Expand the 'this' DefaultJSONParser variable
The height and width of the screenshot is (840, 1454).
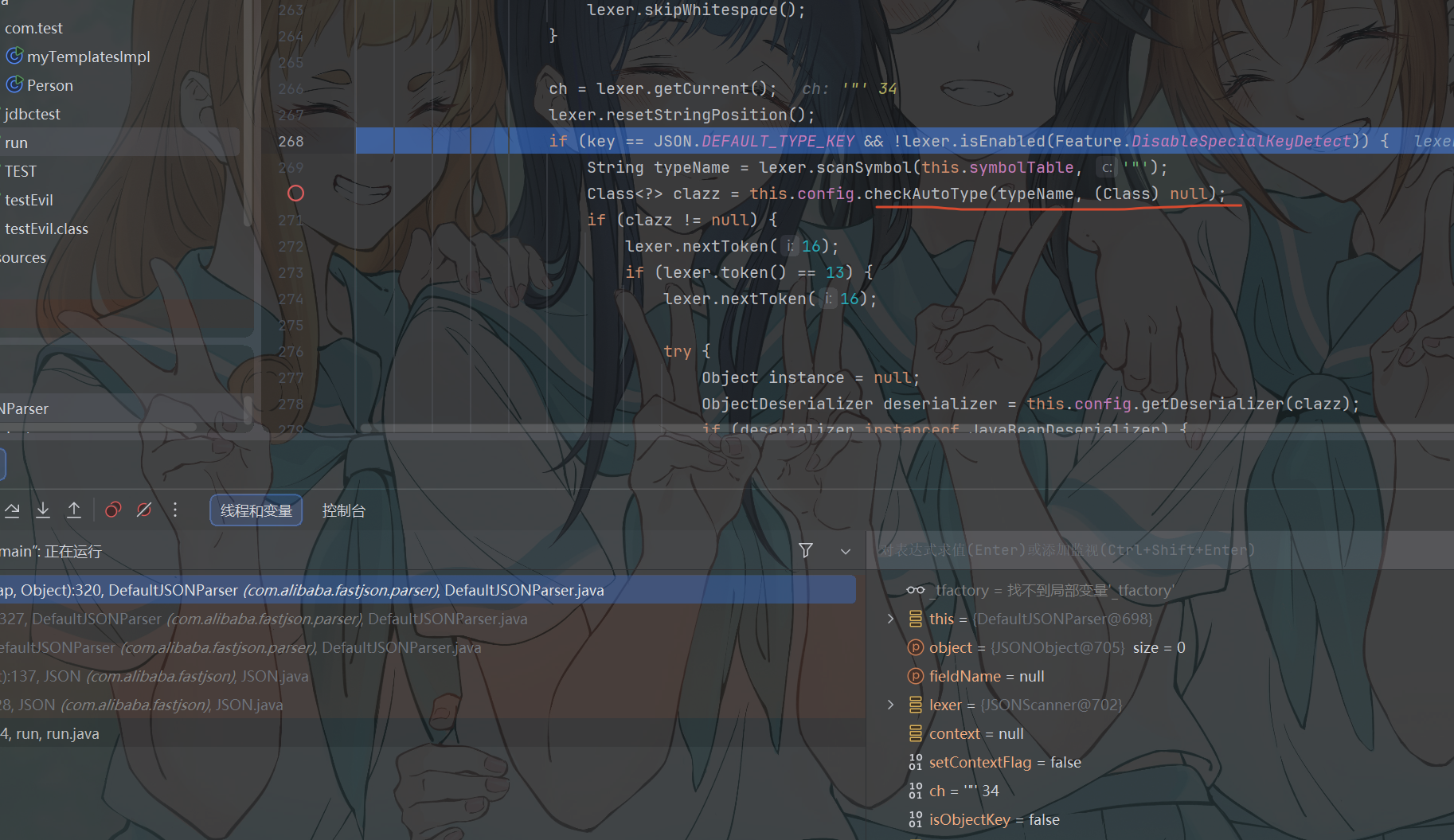click(x=891, y=619)
